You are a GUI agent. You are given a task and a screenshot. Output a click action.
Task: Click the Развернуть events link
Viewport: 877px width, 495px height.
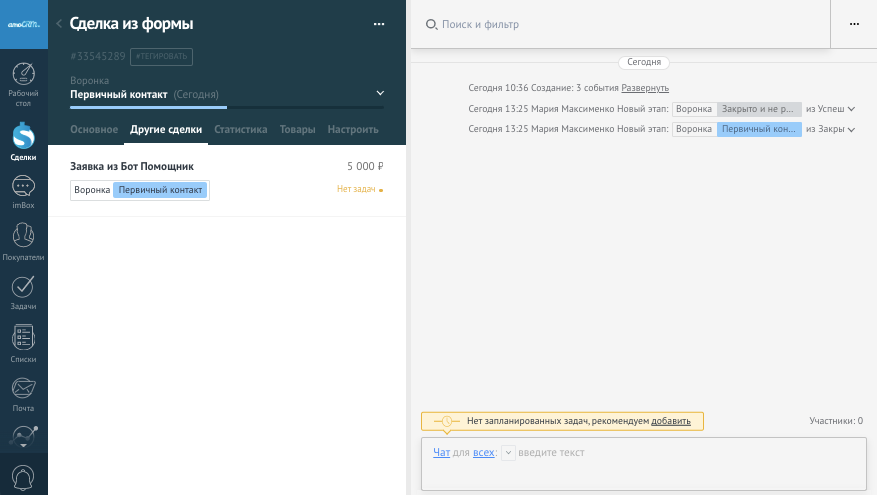pyautogui.click(x=645, y=89)
